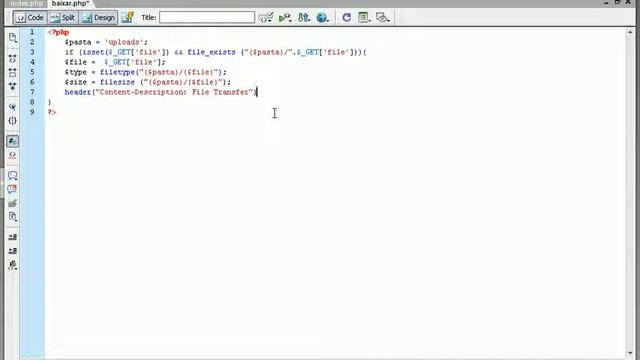The width and height of the screenshot is (640, 360).
Task: Open the green arrow debug menu
Action: [285, 18]
